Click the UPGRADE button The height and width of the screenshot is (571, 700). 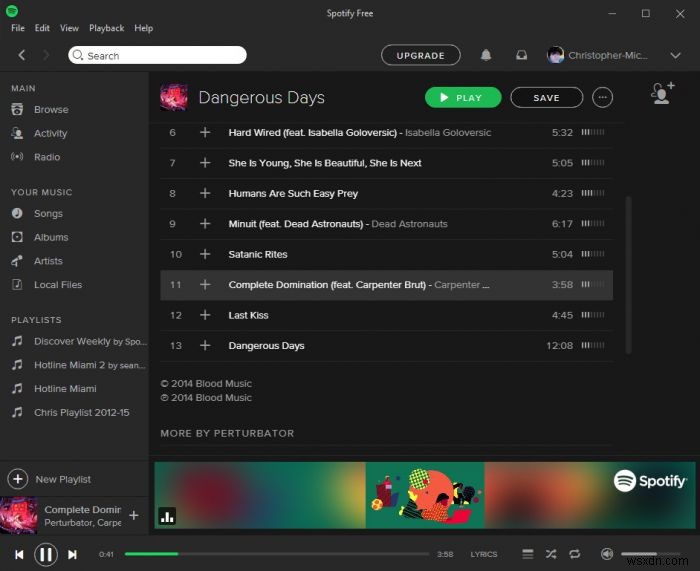pos(421,55)
